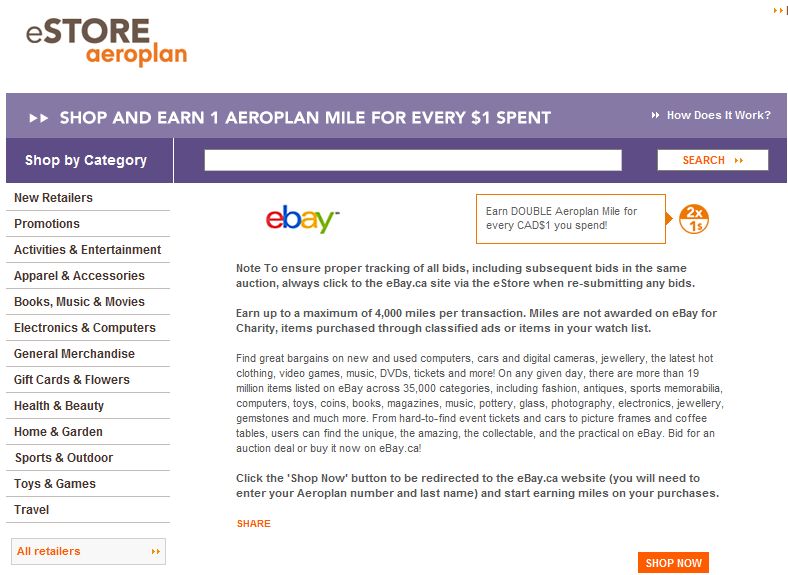Open the Apparel & Accessories category
This screenshot has height=575, width=788.
click(79, 276)
